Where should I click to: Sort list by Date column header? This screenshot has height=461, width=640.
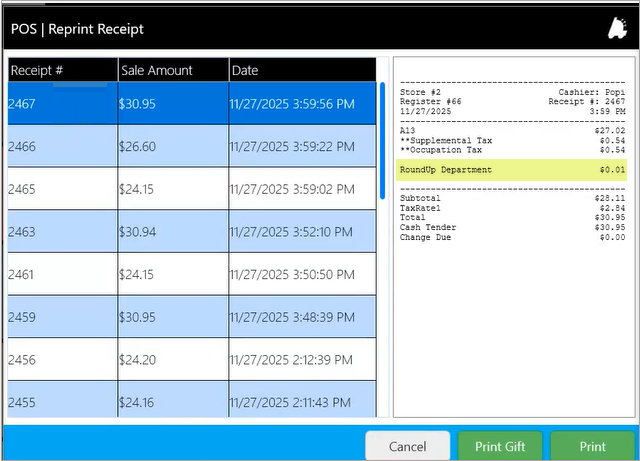point(300,70)
